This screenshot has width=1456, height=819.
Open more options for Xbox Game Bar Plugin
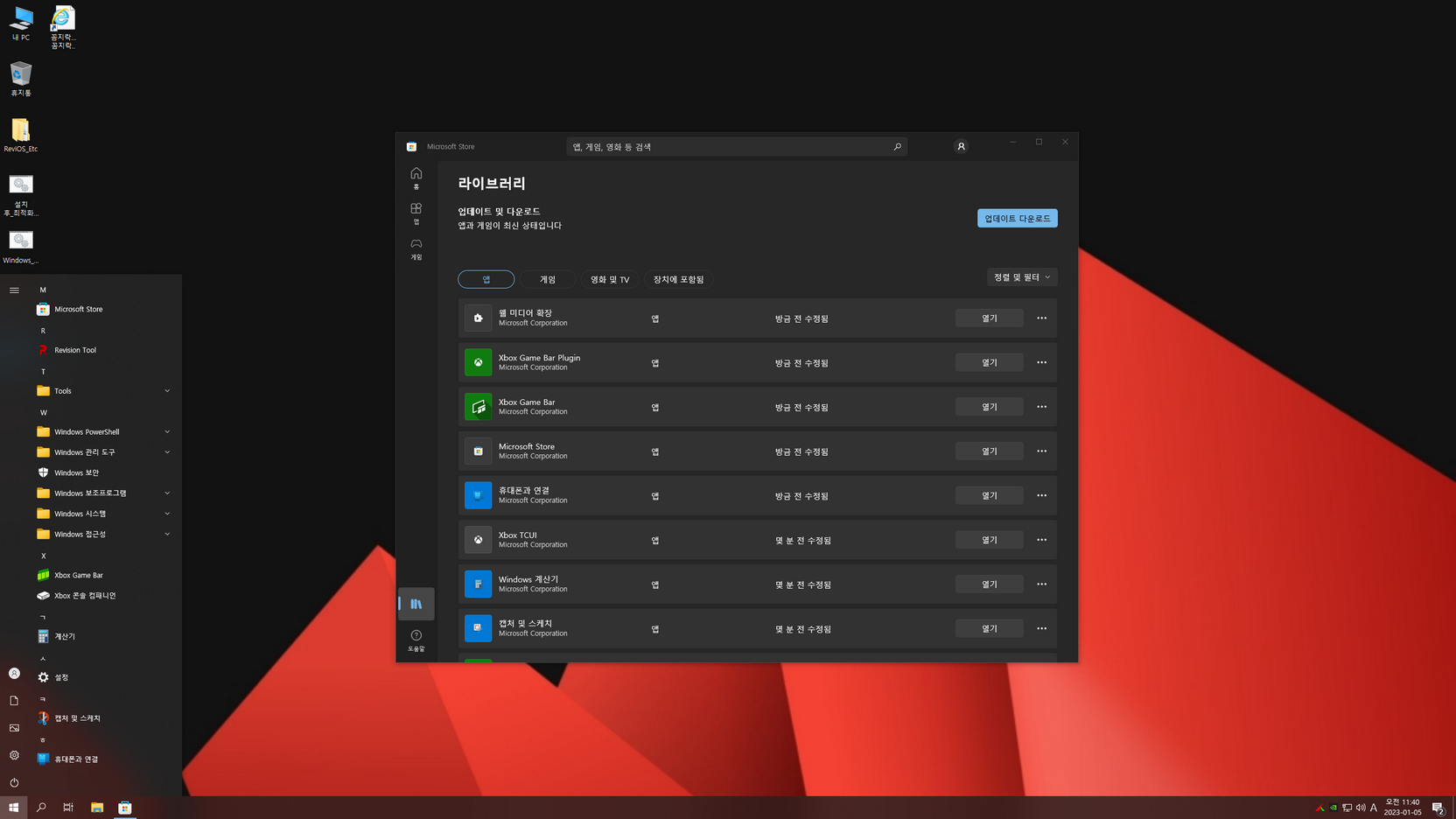1041,362
